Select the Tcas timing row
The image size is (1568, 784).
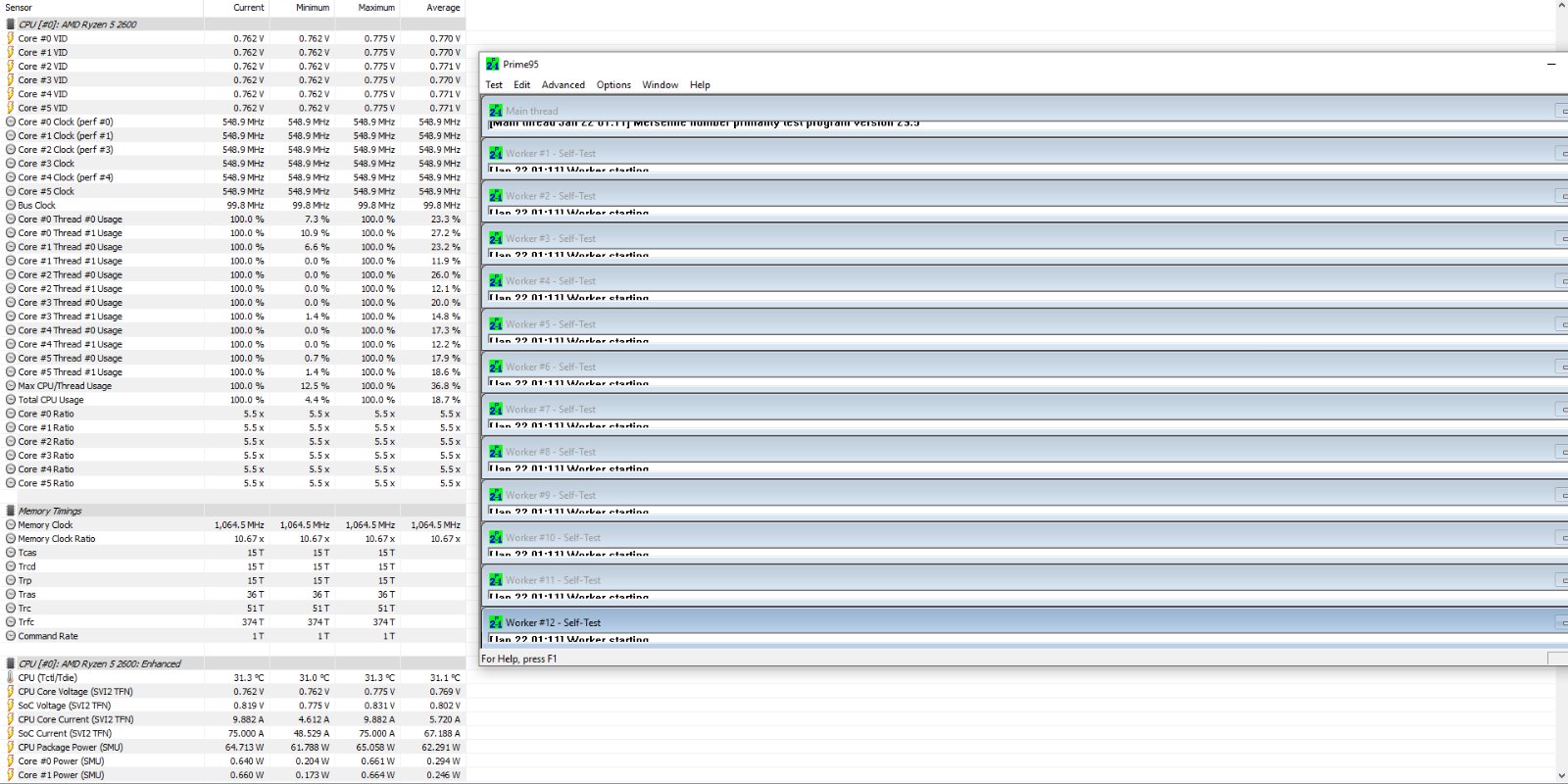[x=232, y=553]
